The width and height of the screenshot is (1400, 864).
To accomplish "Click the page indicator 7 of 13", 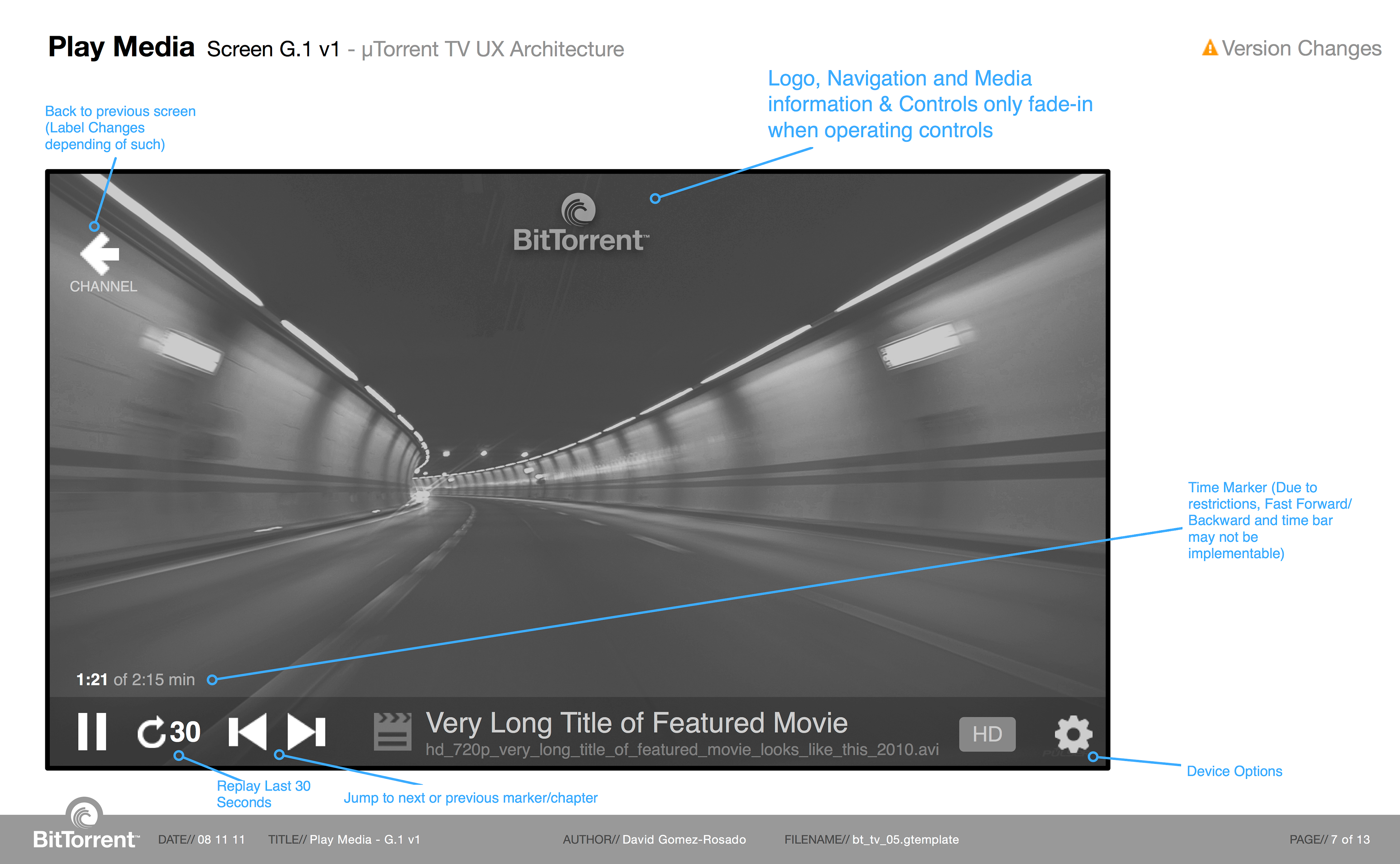I will pos(1350,840).
